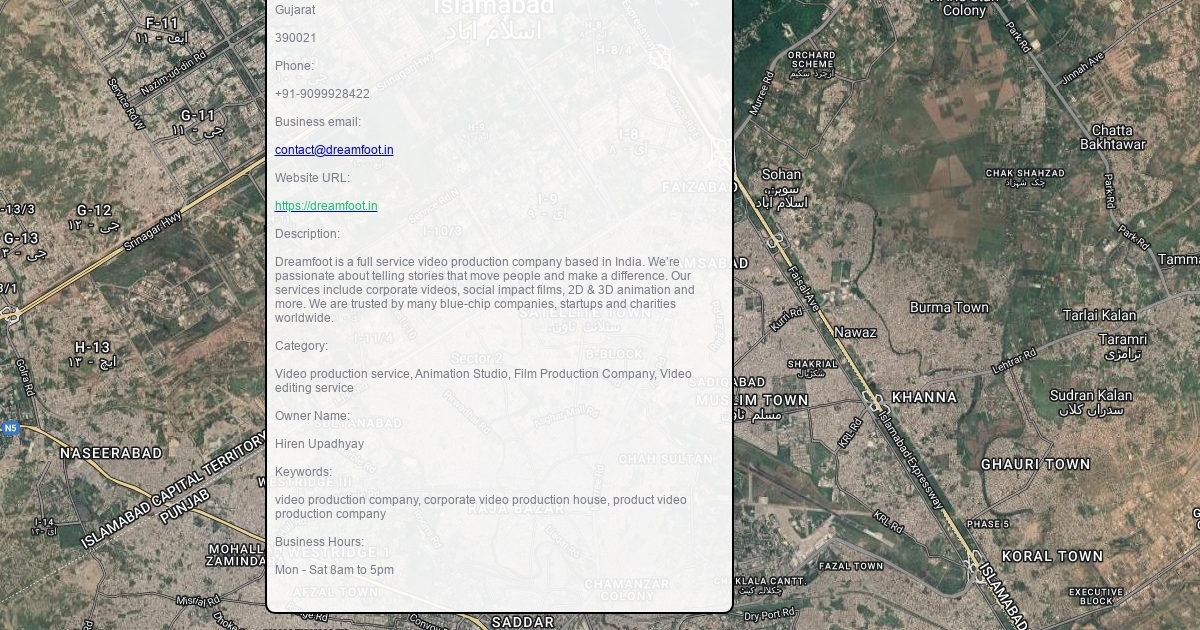
Task: Click the Chatta Bakhtawar label on map
Action: [1112, 137]
